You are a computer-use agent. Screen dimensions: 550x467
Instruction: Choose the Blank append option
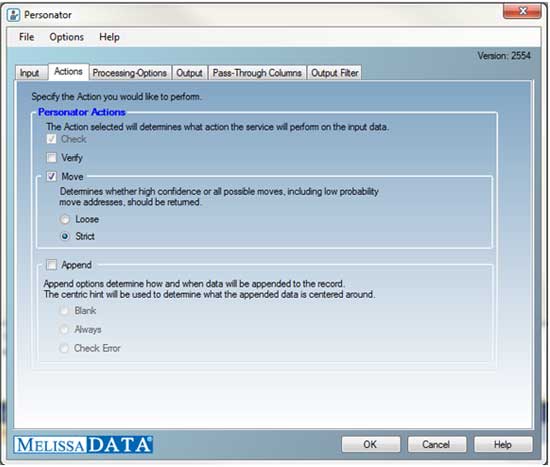pyautogui.click(x=64, y=311)
